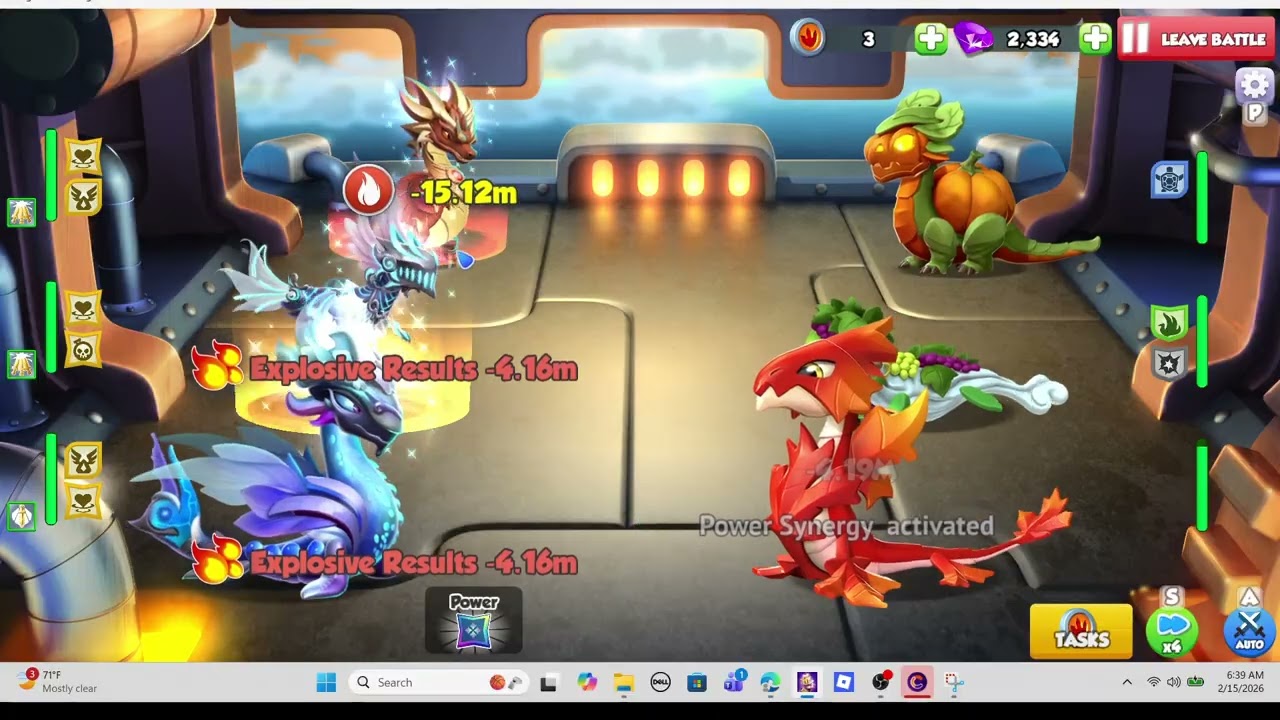Open Microsoft Store from the taskbar
Viewport: 1280px width, 720px height.
[697, 683]
